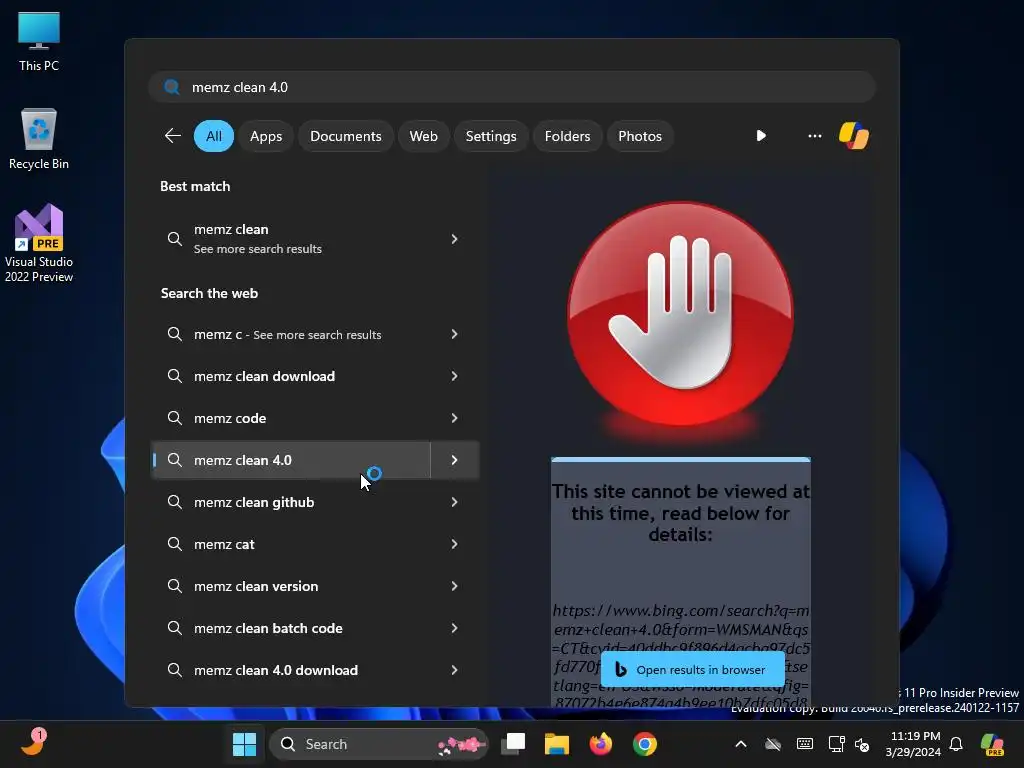This screenshot has width=1024, height=768.
Task: Click the muted volume tray icon
Action: point(862,744)
